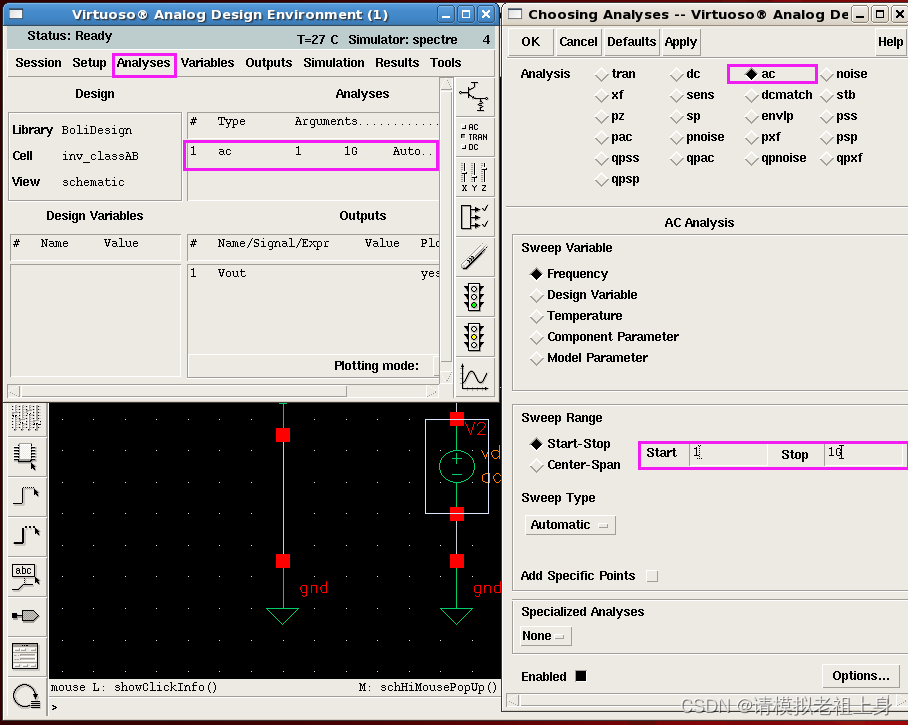This screenshot has height=725, width=908.
Task: Toggle the Enabled checkbox
Action: [581, 676]
